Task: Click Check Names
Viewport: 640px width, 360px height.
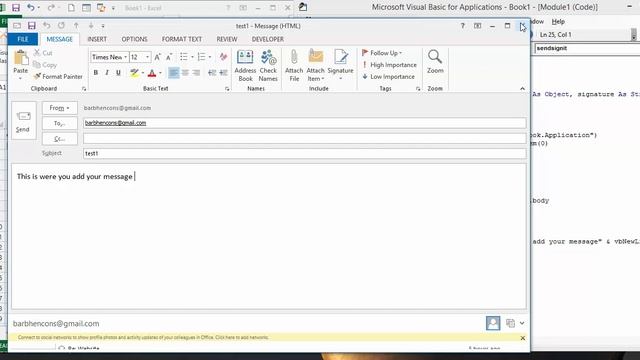Action: coord(268,66)
